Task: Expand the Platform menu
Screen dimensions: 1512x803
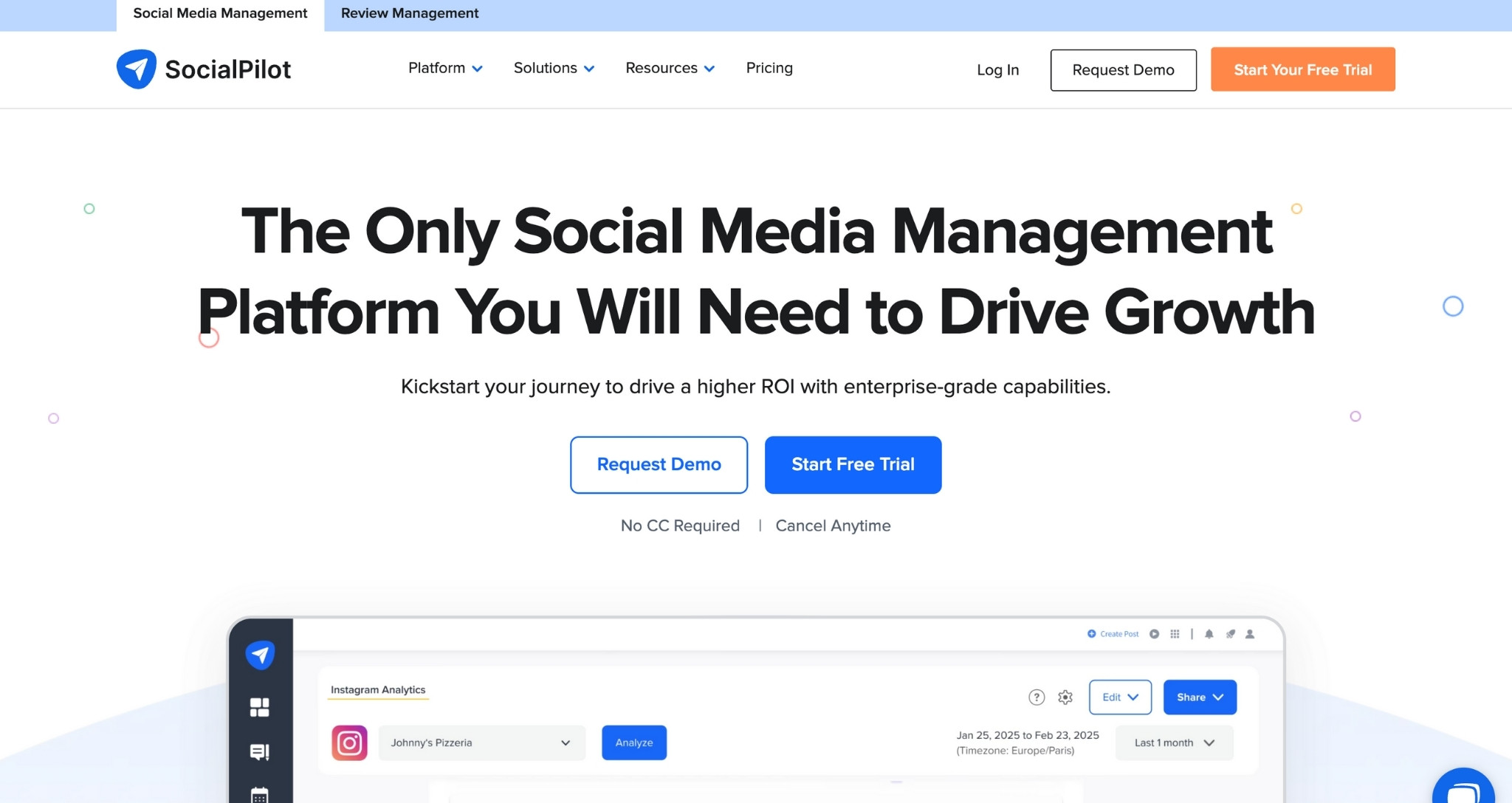Action: [x=445, y=68]
